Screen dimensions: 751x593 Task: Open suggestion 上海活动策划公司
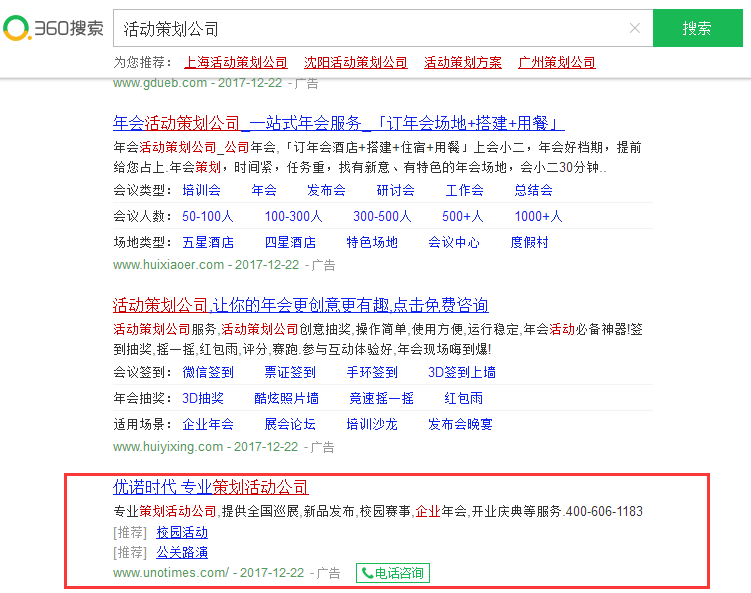click(x=236, y=62)
